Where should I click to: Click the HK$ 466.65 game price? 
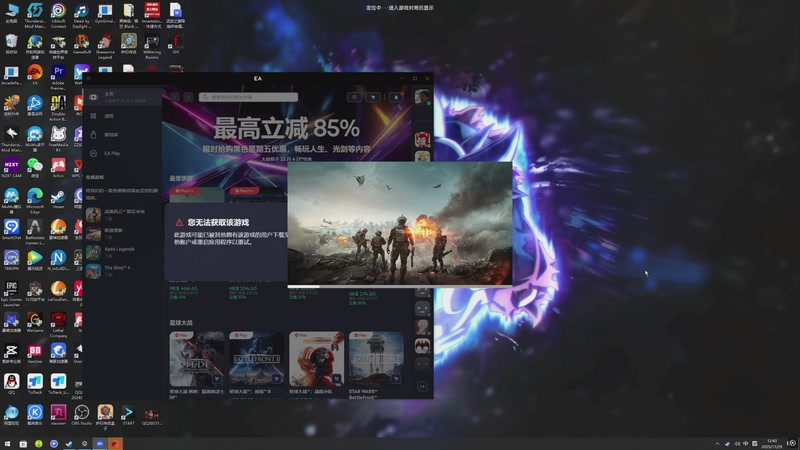point(183,288)
